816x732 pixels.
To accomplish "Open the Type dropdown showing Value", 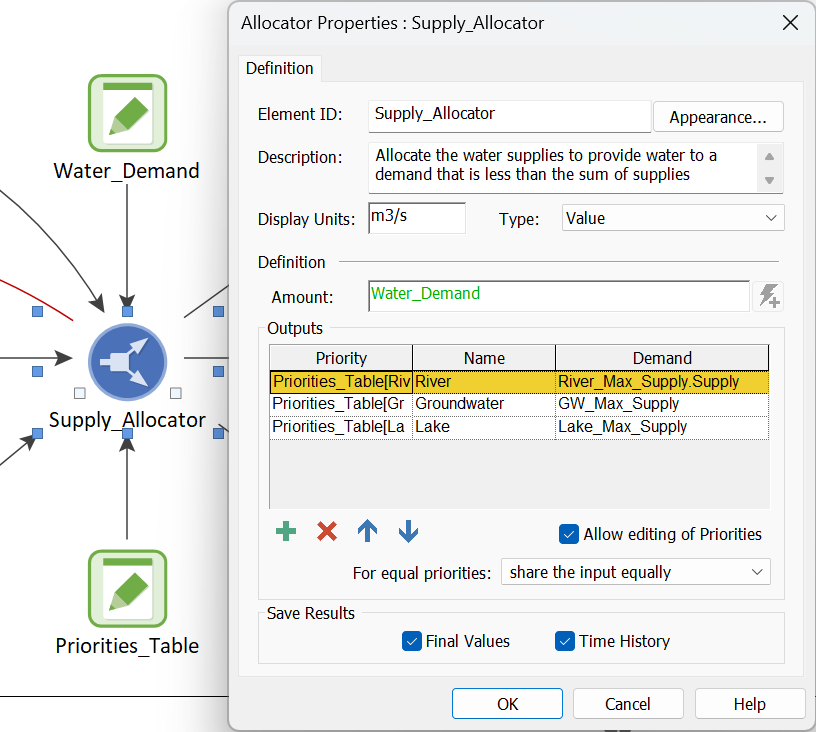I will click(673, 218).
